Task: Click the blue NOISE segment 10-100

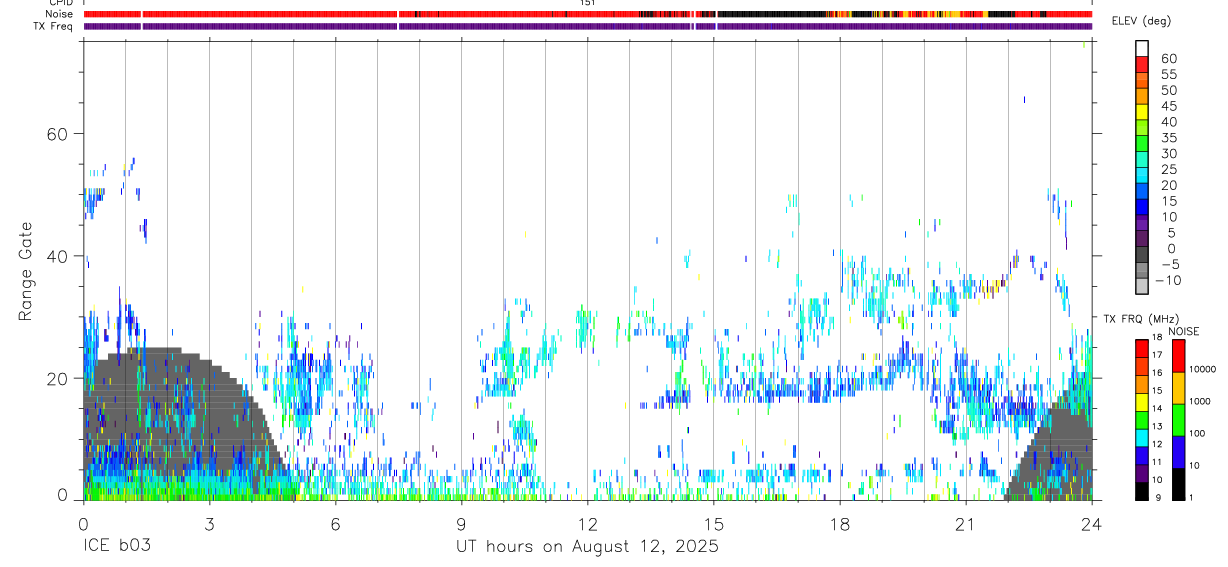Action: pyautogui.click(x=1178, y=452)
